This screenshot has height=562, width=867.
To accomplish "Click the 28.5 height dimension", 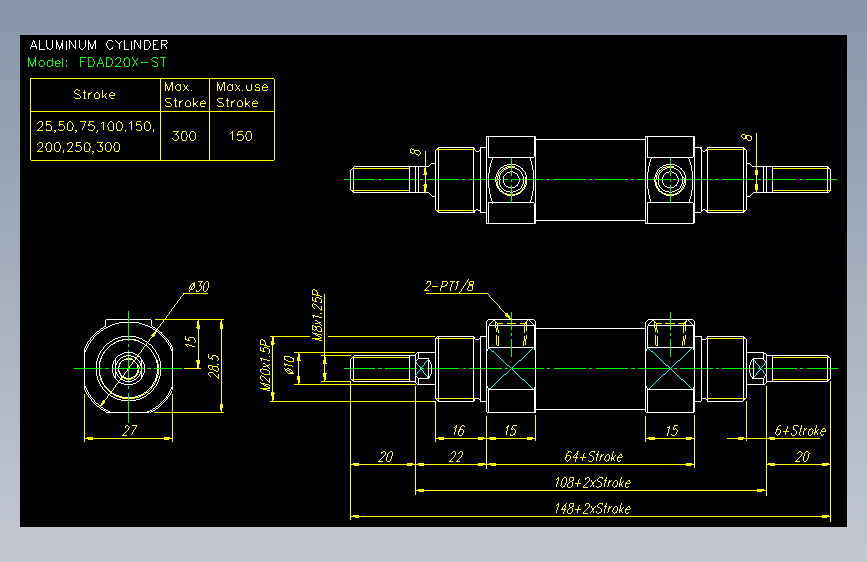I will pyautogui.click(x=214, y=366).
